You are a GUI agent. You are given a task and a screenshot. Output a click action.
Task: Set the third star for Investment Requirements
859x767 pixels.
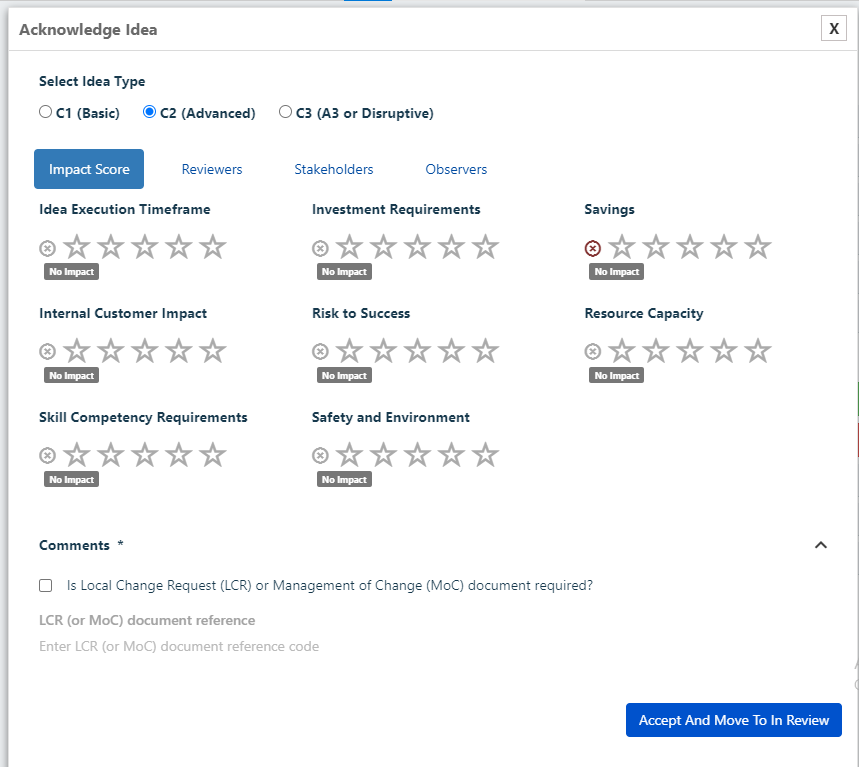tap(417, 247)
